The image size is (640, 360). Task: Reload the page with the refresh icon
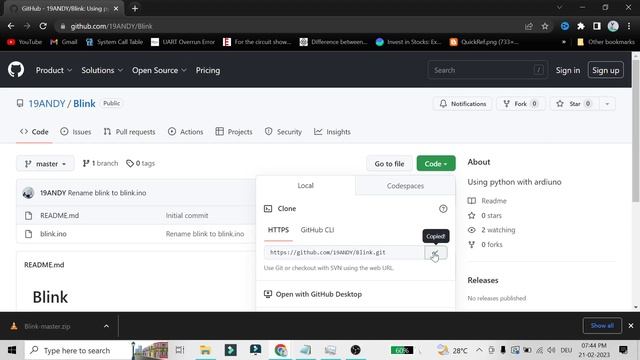[x=43, y=26]
